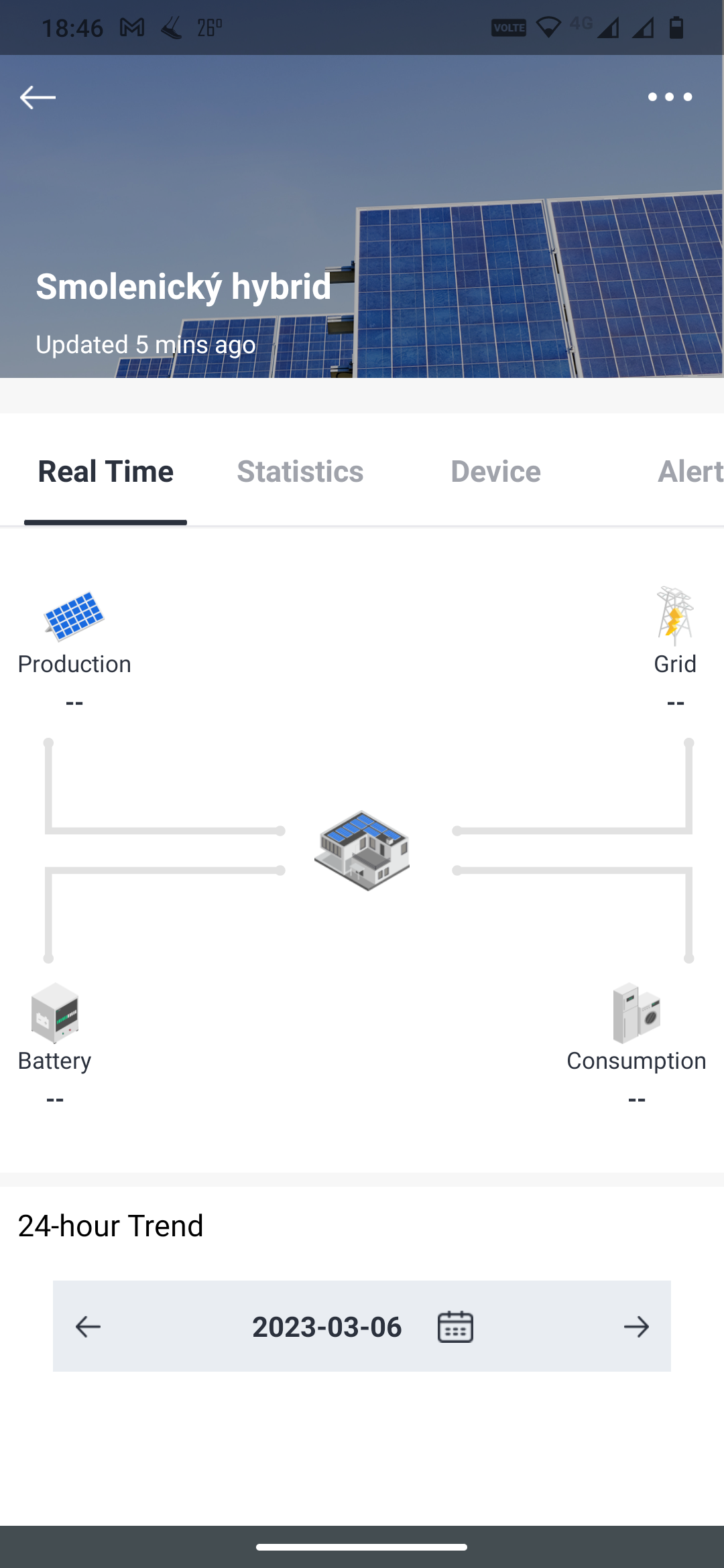
Task: Go to previous day in trend
Action: point(88,1327)
